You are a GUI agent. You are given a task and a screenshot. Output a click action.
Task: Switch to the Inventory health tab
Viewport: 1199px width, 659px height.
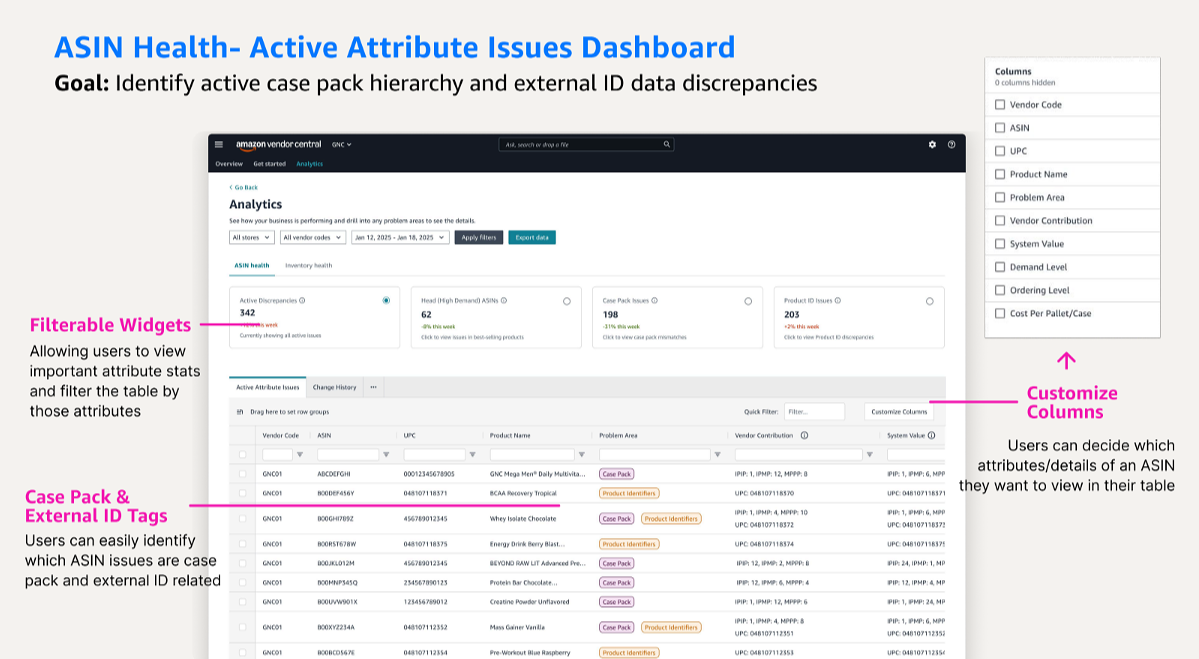(x=308, y=265)
